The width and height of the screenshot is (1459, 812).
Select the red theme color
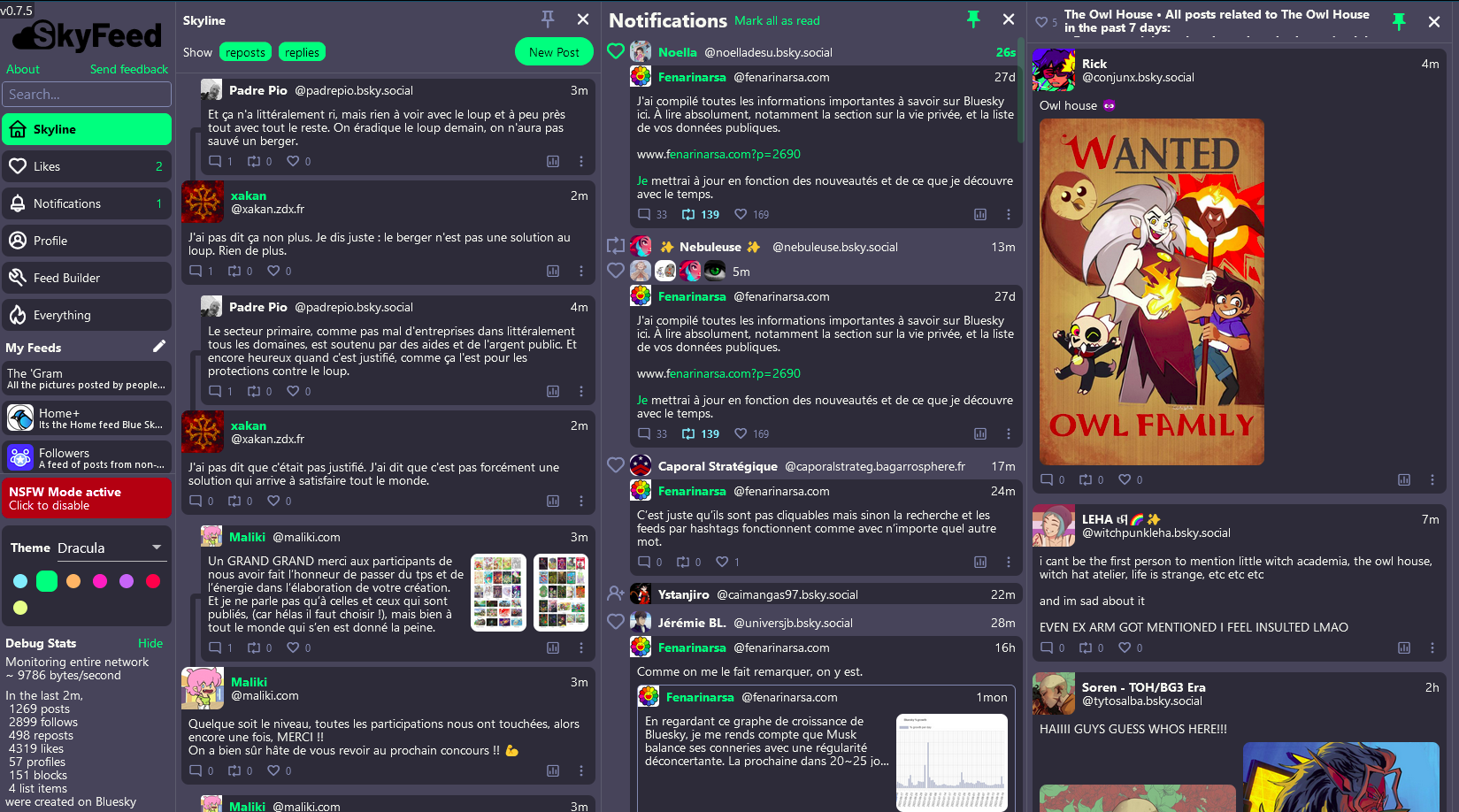click(153, 581)
